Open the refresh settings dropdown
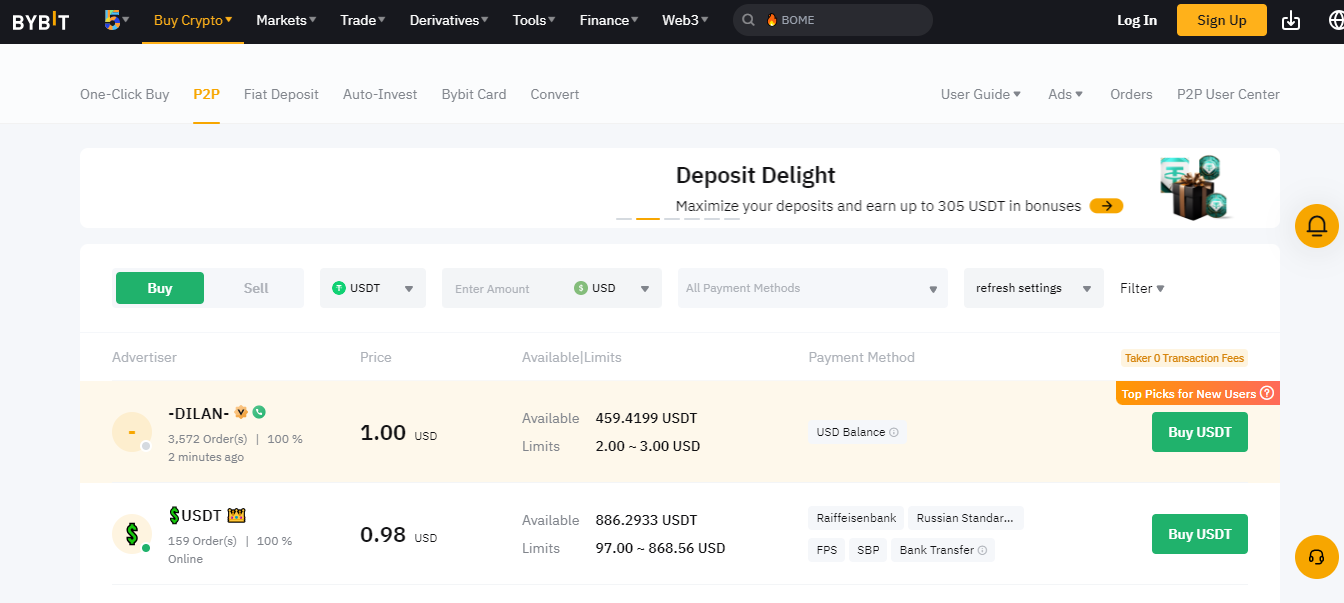Viewport: 1344px width, 603px height. (x=1034, y=288)
